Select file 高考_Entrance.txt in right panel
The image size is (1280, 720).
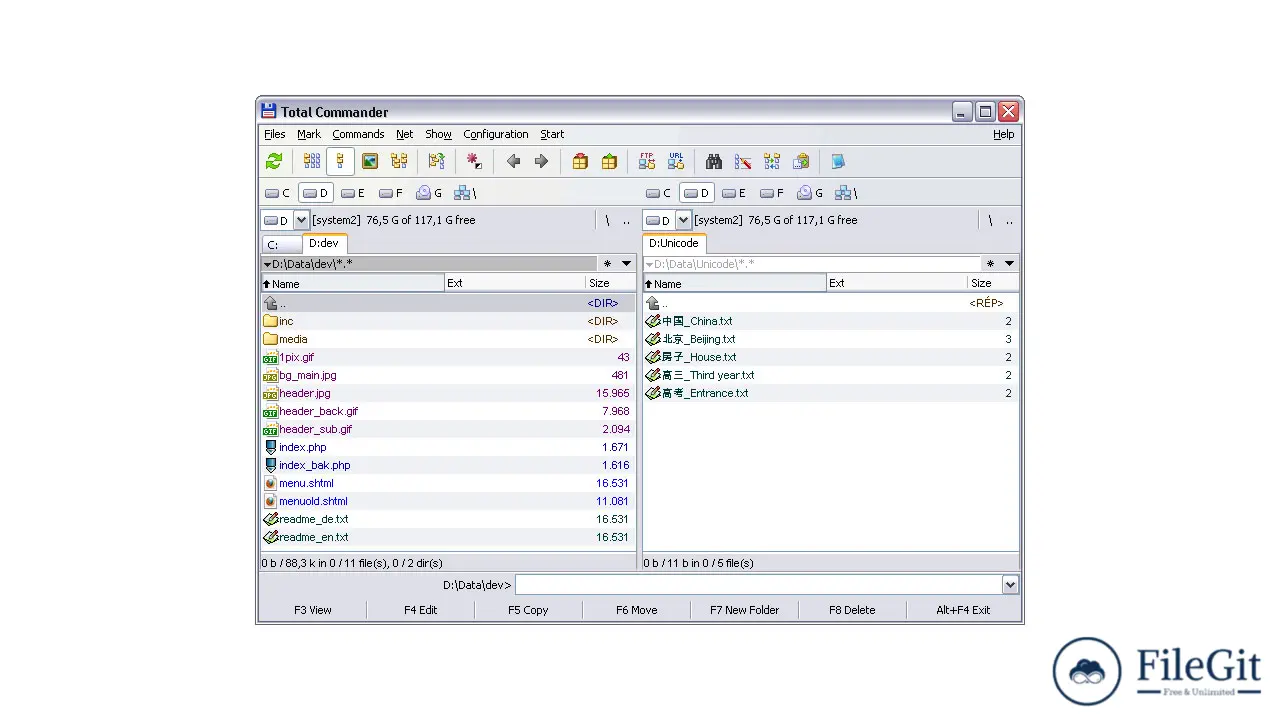point(831,393)
